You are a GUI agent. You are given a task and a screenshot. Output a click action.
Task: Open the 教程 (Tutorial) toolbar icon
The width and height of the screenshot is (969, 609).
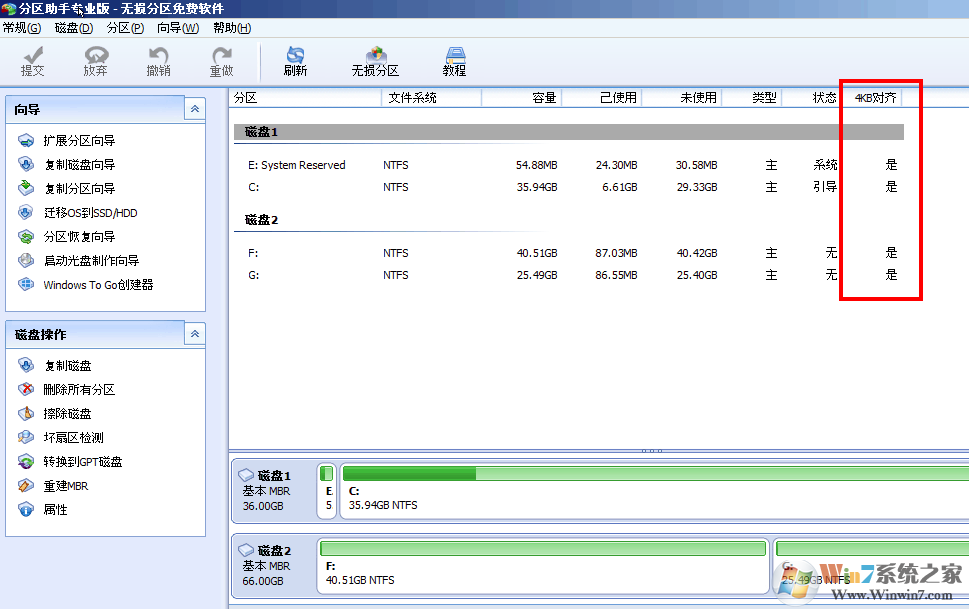[x=455, y=61]
